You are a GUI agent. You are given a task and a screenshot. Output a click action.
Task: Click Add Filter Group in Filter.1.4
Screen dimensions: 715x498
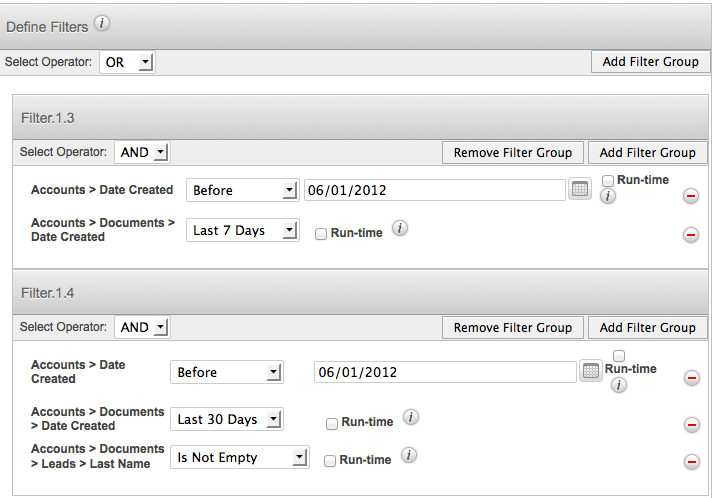point(648,327)
